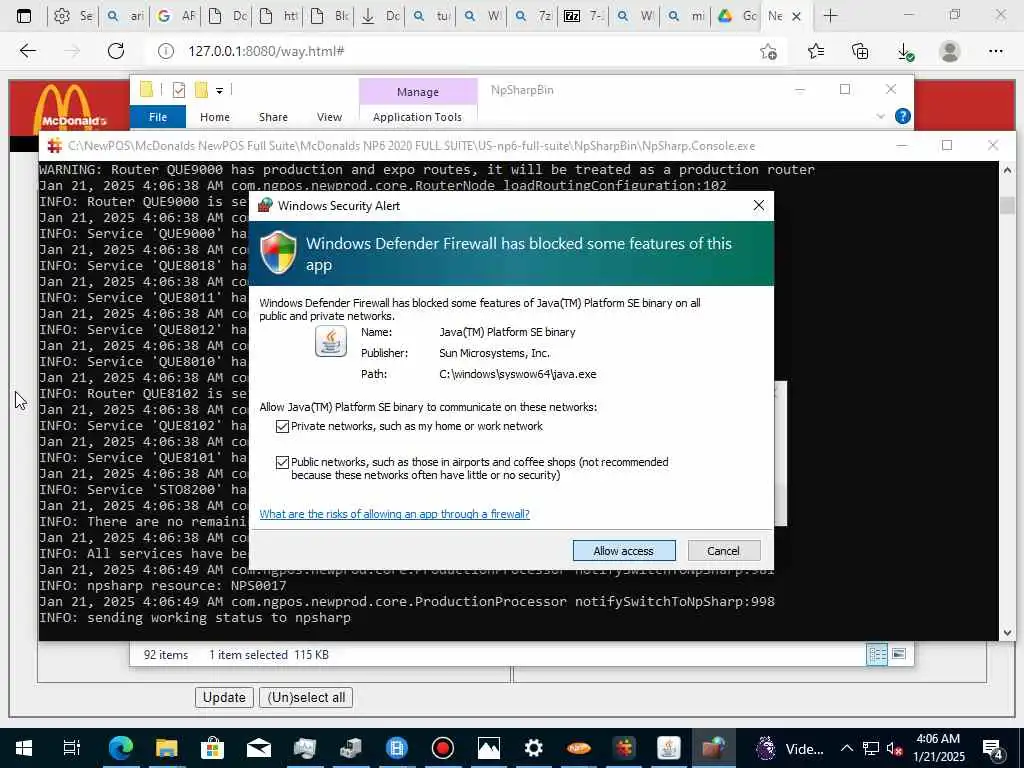This screenshot has width=1024, height=768.
Task: Open Settings gear from the taskbar
Action: tap(534, 748)
